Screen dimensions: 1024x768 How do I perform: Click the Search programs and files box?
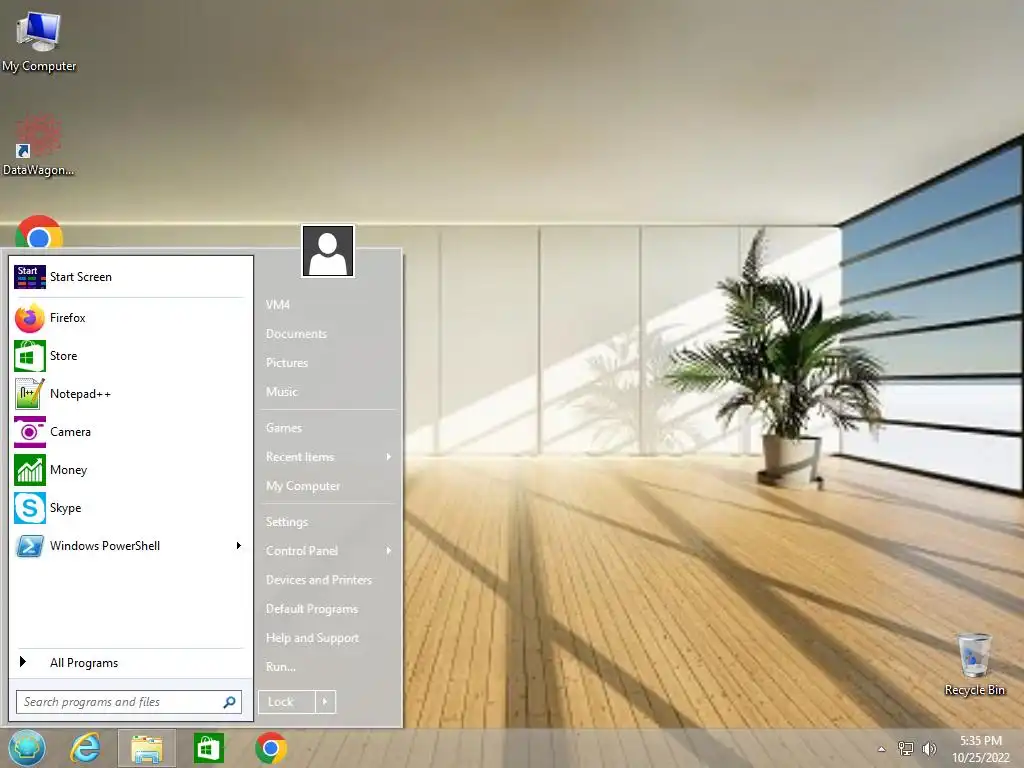pos(129,702)
